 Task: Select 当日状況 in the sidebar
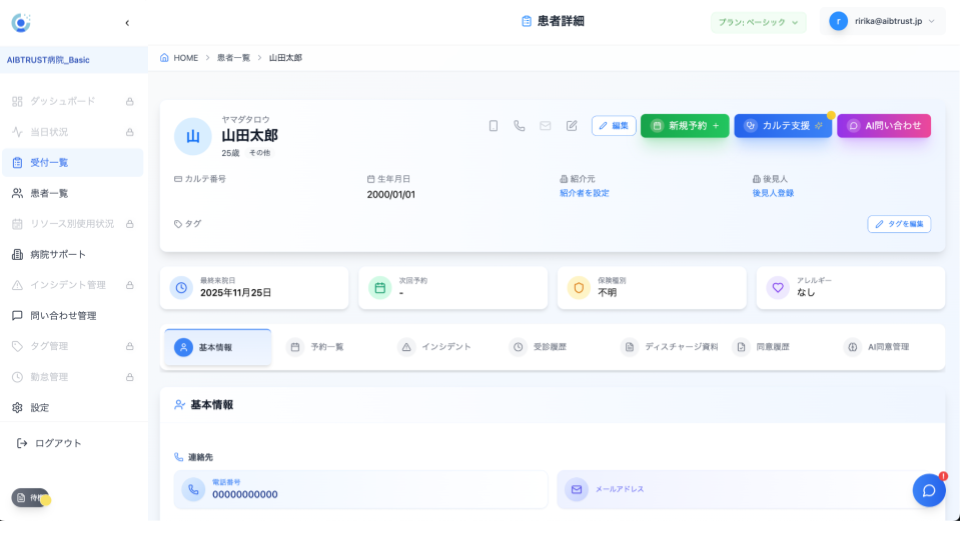[73, 132]
